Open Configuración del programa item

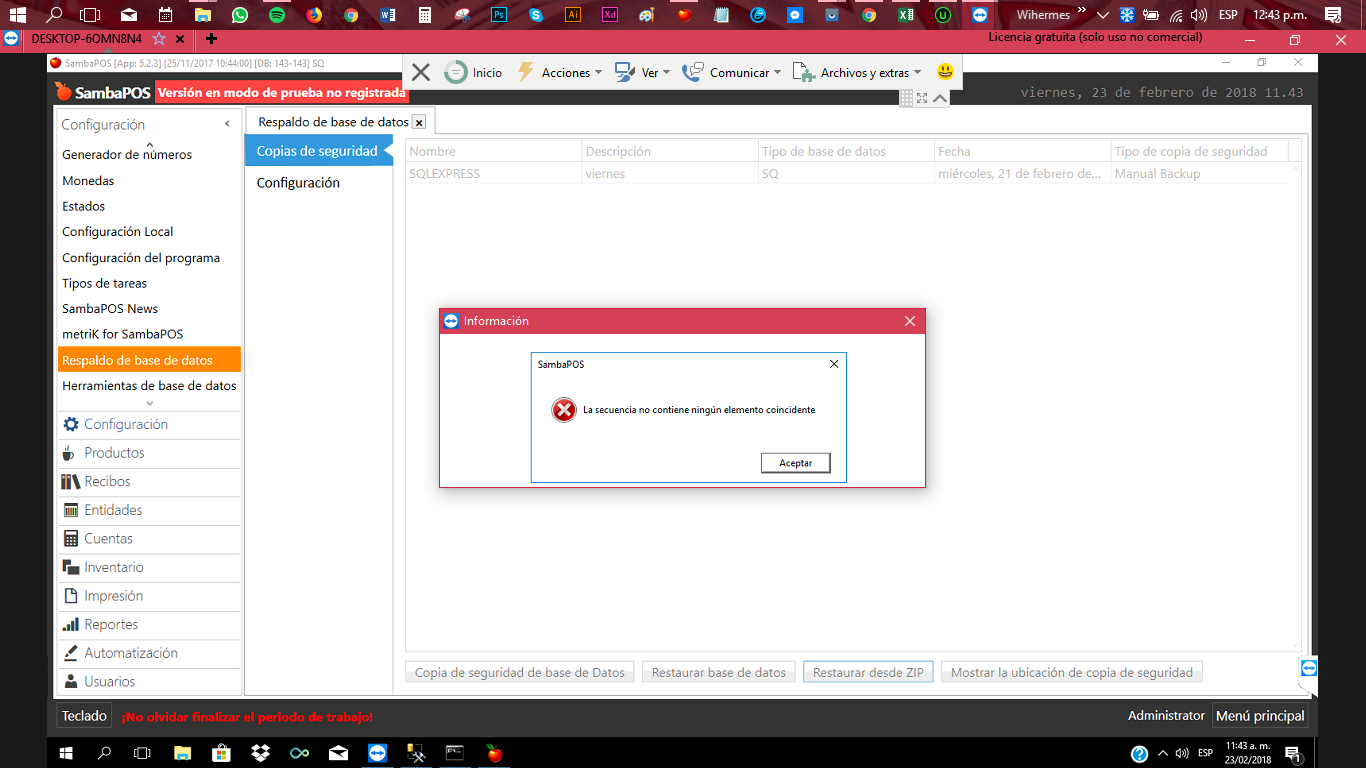coord(141,257)
